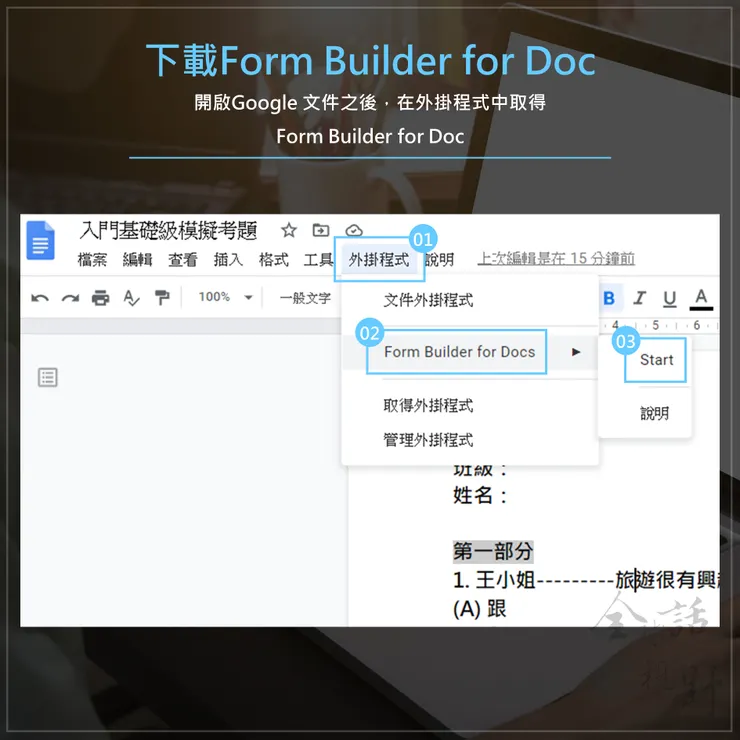Click the 姓名： line in document
This screenshot has width=740, height=740.
point(480,496)
